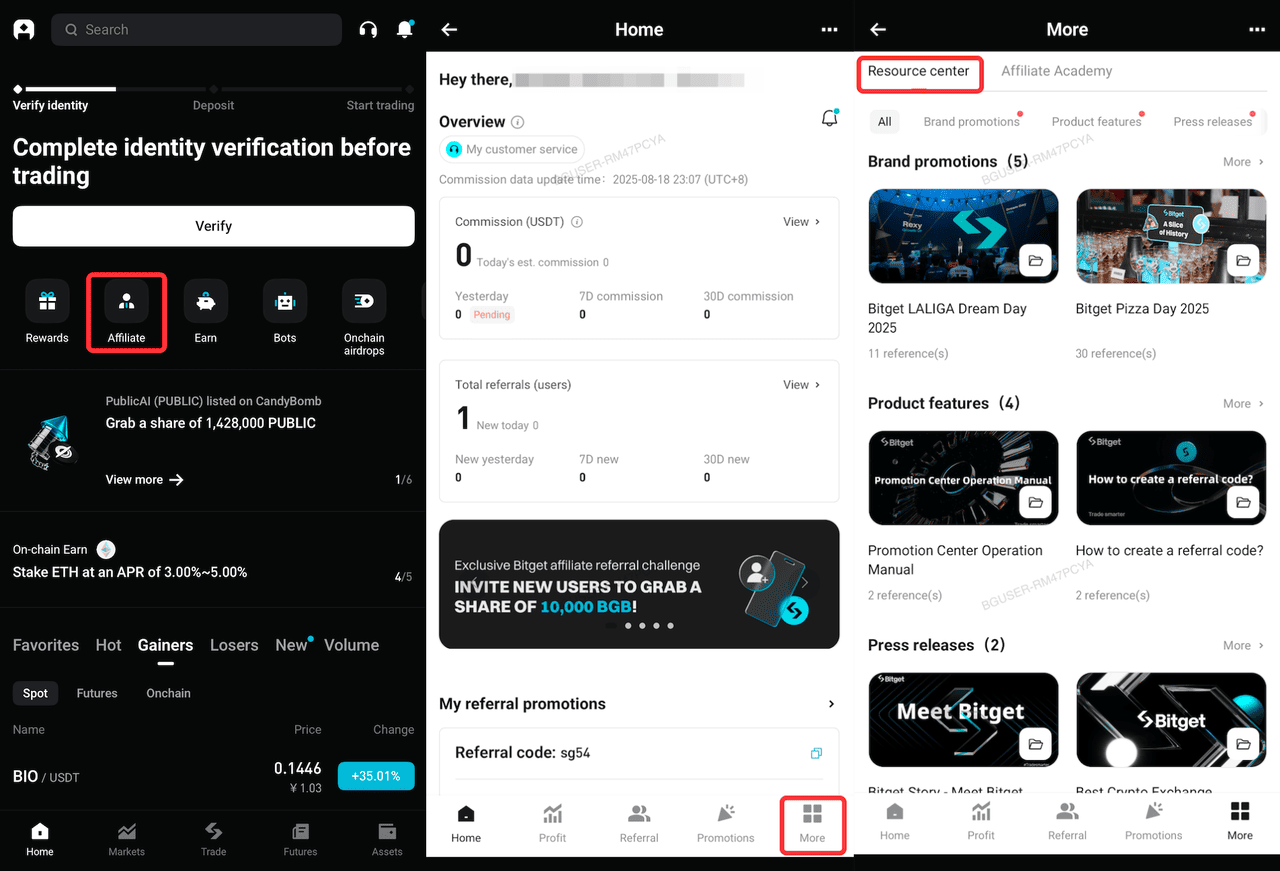Open the Onchain airdrops icon
Screen dimensions: 1280x871
click(x=364, y=301)
